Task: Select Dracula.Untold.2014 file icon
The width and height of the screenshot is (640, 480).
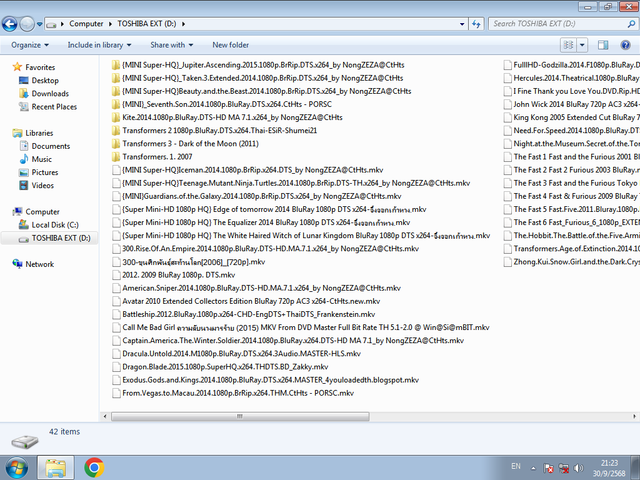Action: pos(116,353)
